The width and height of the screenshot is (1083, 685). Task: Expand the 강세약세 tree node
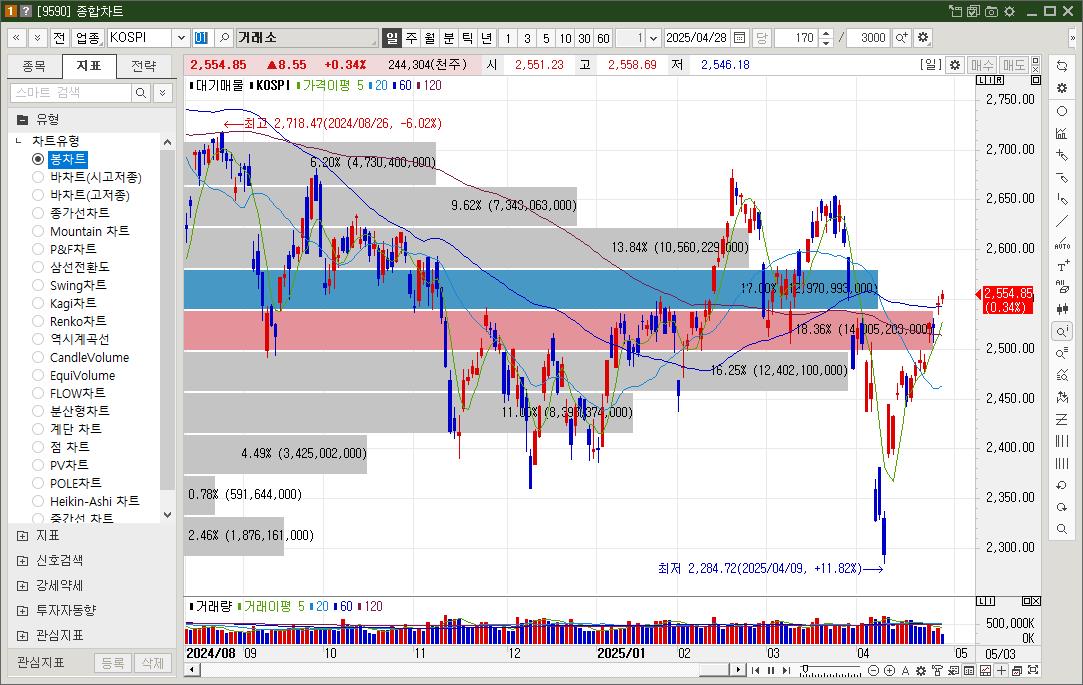click(22, 586)
